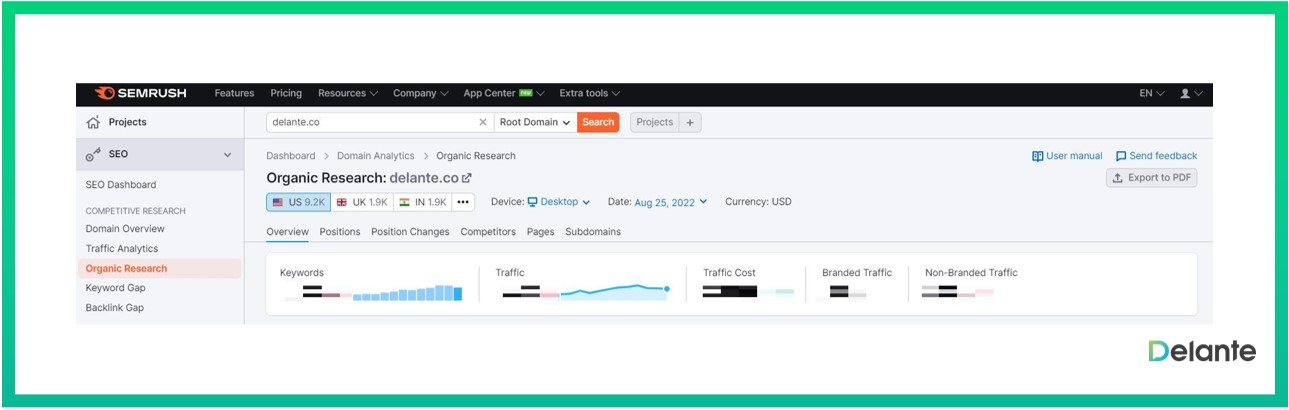Screen dimensions: 1289x410
Task: Switch to the Competitors tab
Action: pos(488,232)
